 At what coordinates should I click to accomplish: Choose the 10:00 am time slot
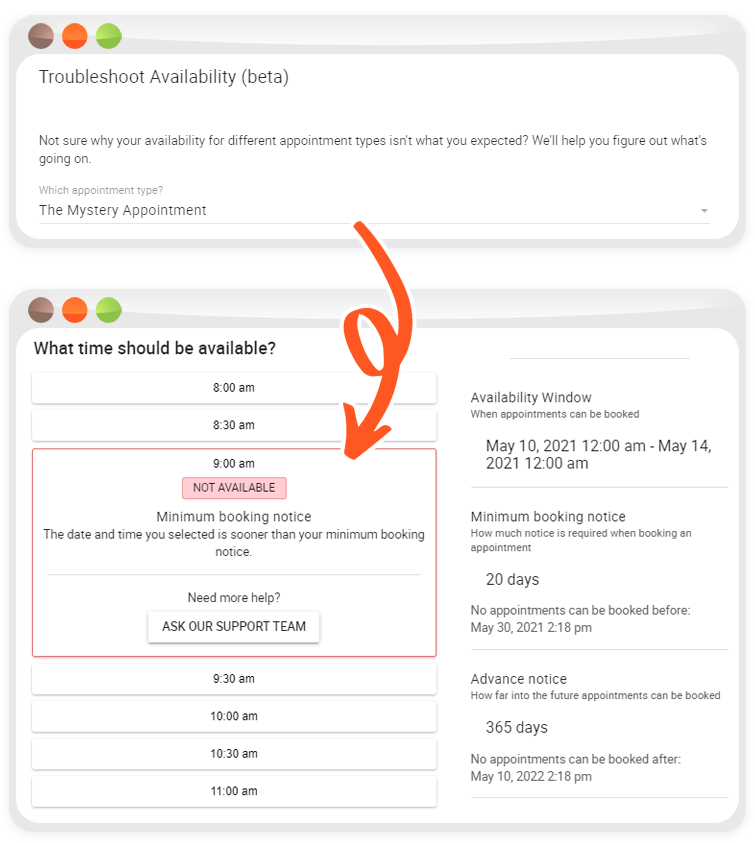click(x=234, y=716)
